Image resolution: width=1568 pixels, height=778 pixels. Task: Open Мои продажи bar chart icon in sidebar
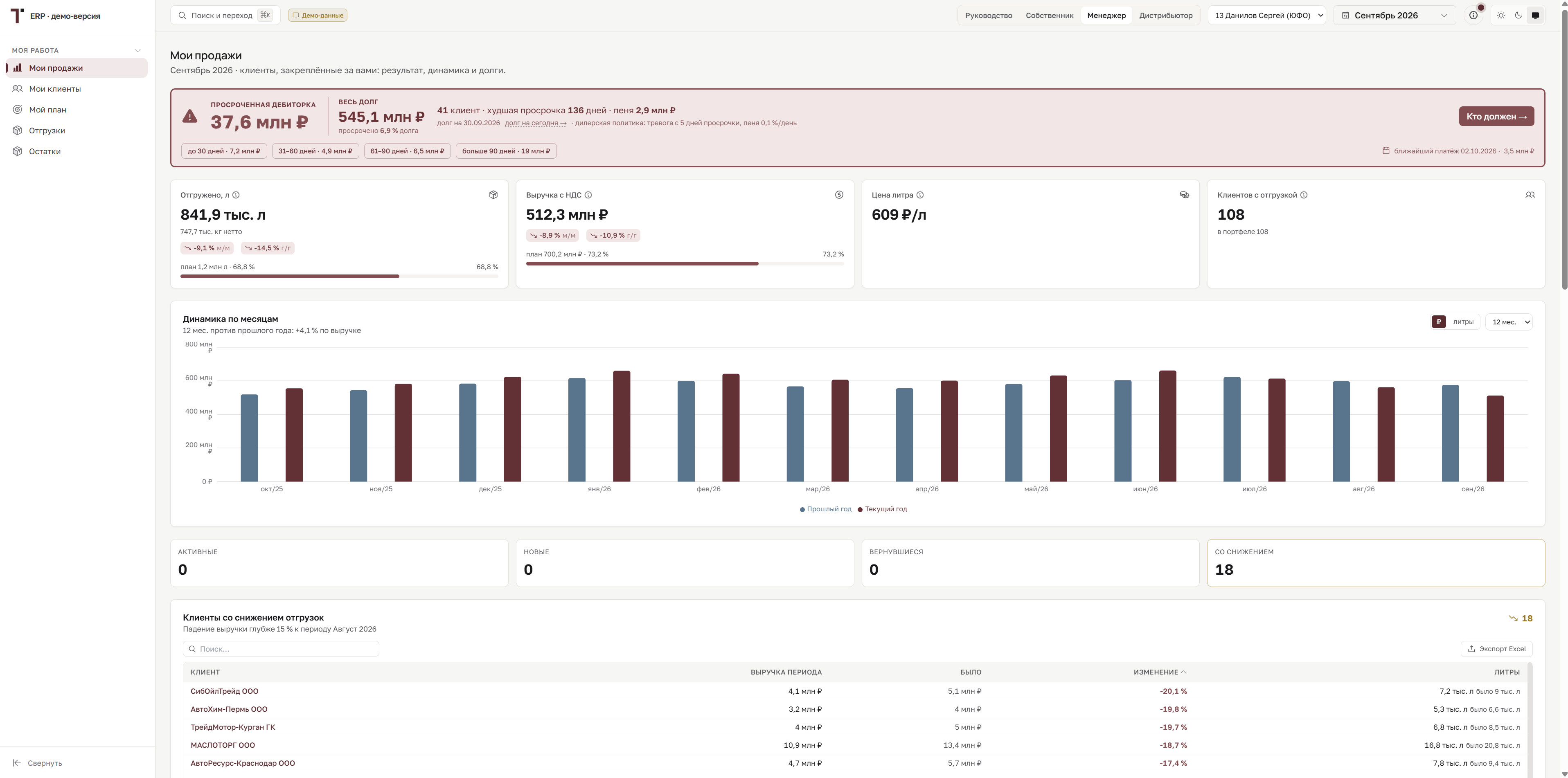(x=18, y=68)
